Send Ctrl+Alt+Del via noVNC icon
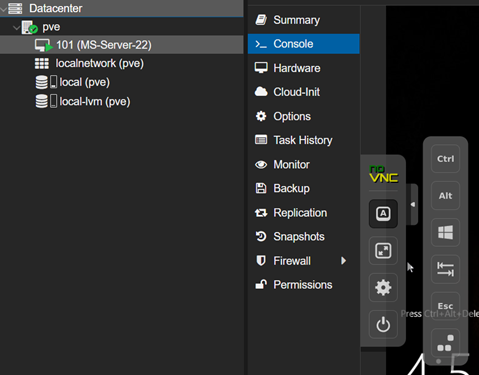The image size is (479, 375). [446, 343]
